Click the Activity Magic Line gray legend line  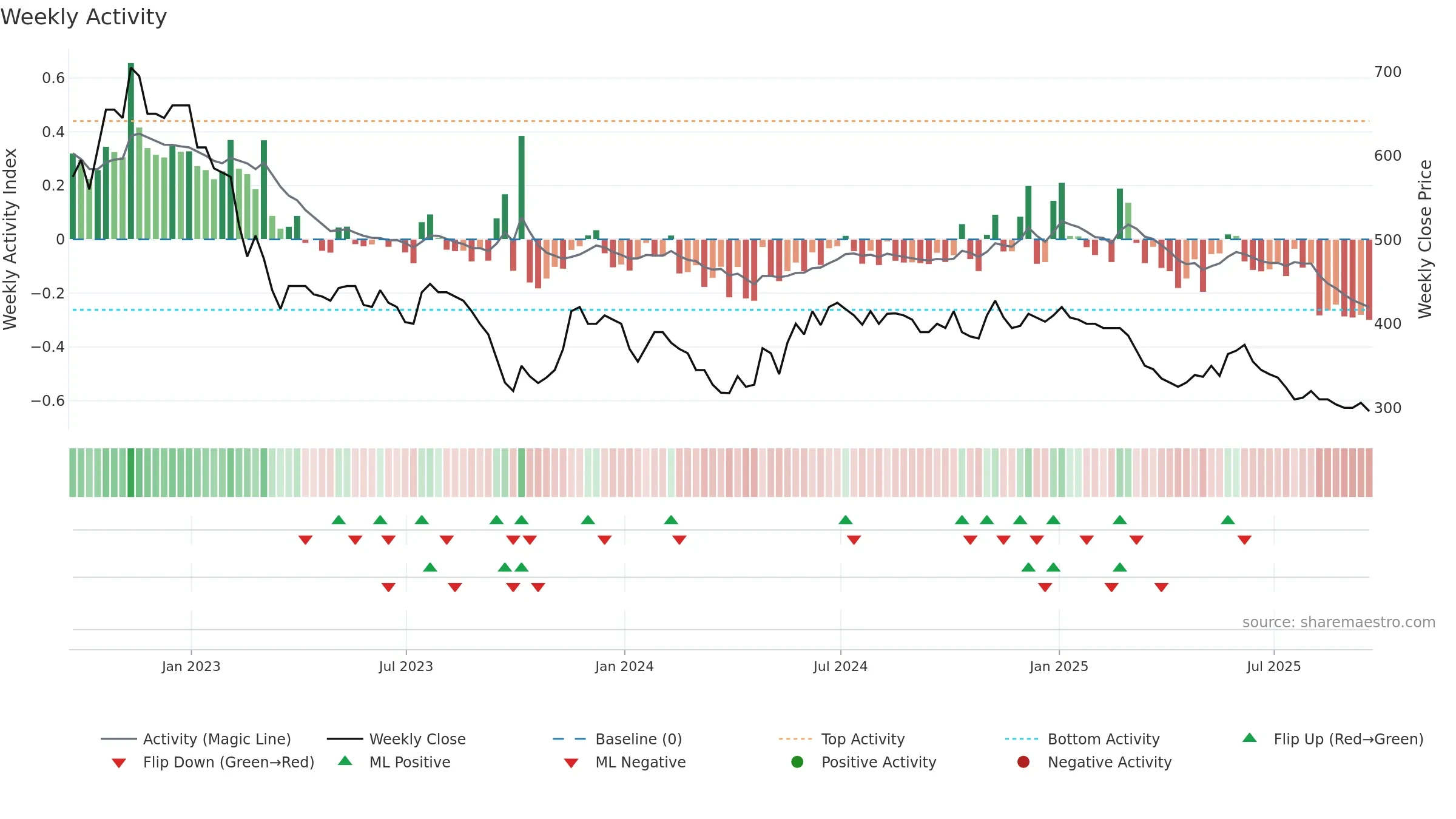click(118, 739)
